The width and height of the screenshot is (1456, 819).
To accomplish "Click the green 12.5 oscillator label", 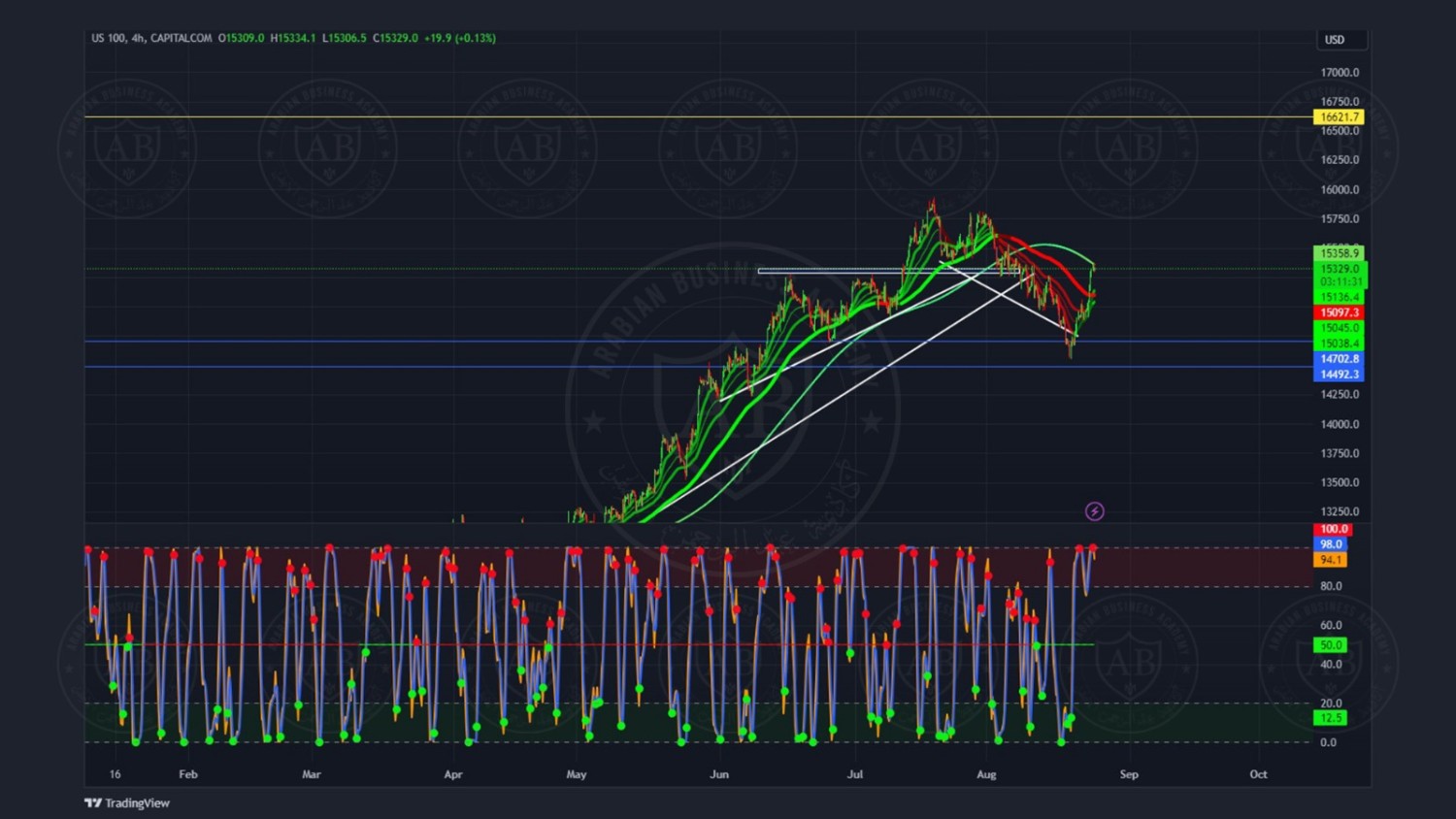I will [1330, 718].
